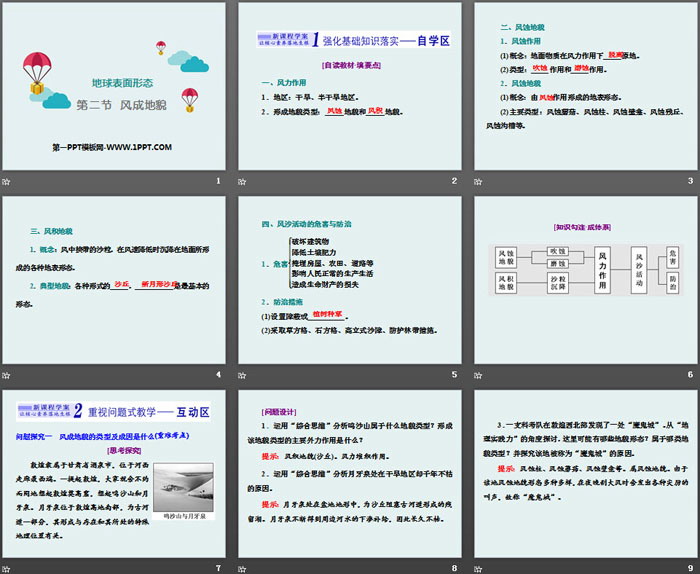Screen dimensions: 700x574
Task: Select slide 7 thumbnail with 互动区 heading
Action: point(114,474)
